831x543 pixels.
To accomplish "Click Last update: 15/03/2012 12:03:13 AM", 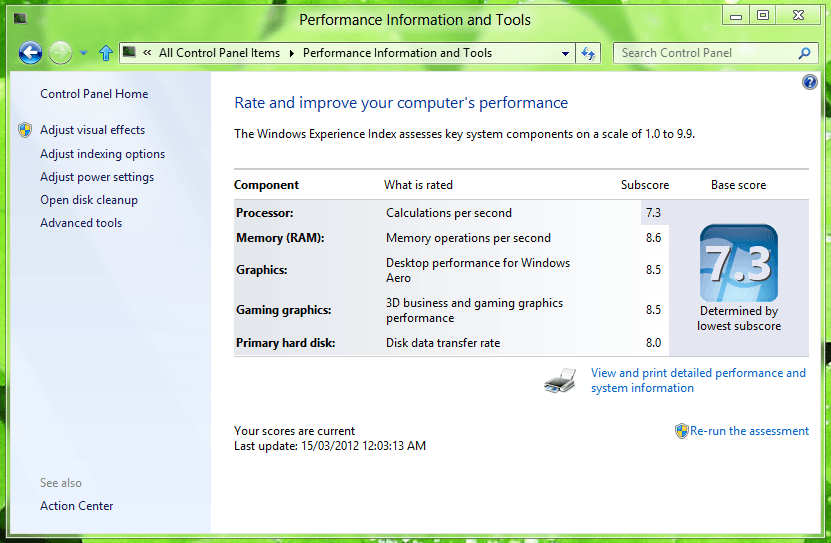I will click(330, 446).
